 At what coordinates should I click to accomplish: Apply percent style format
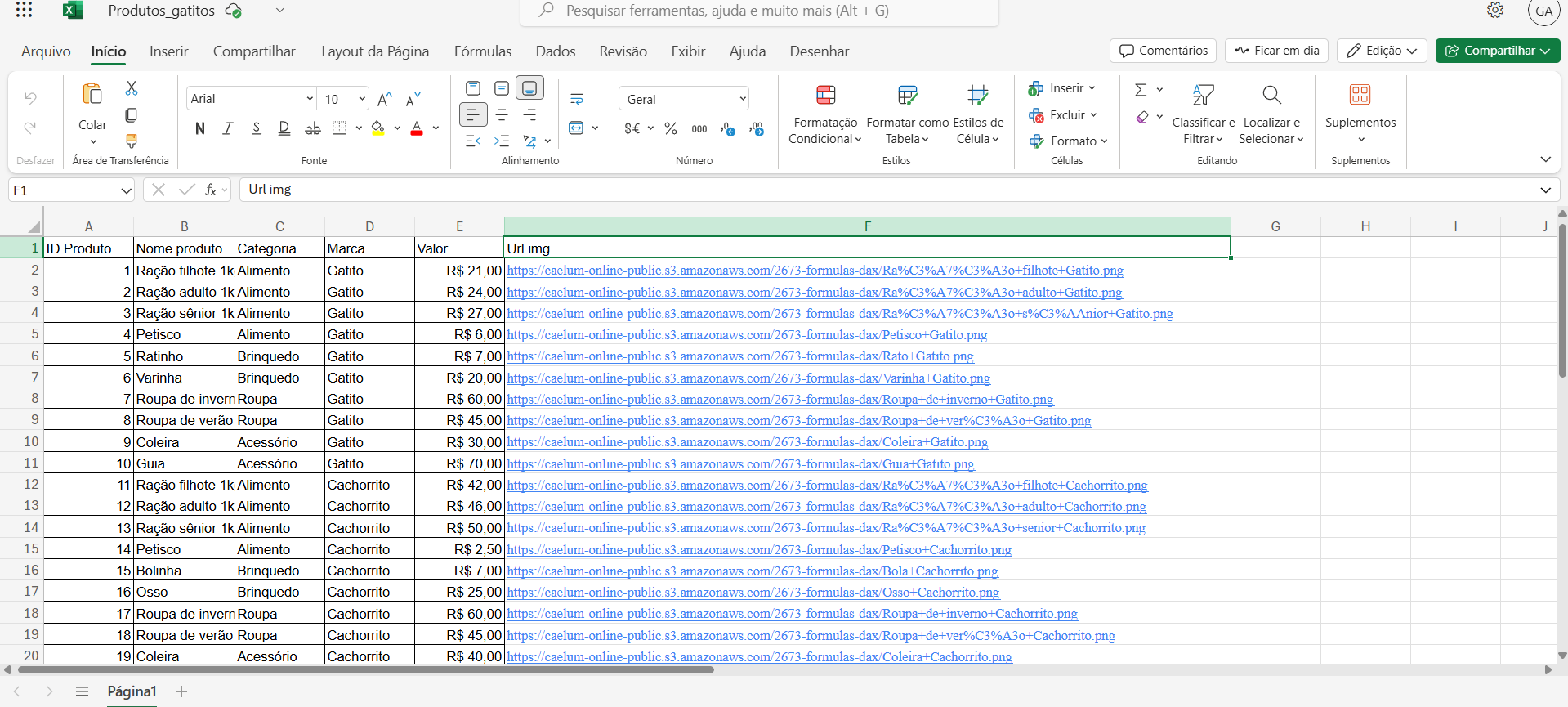(671, 128)
